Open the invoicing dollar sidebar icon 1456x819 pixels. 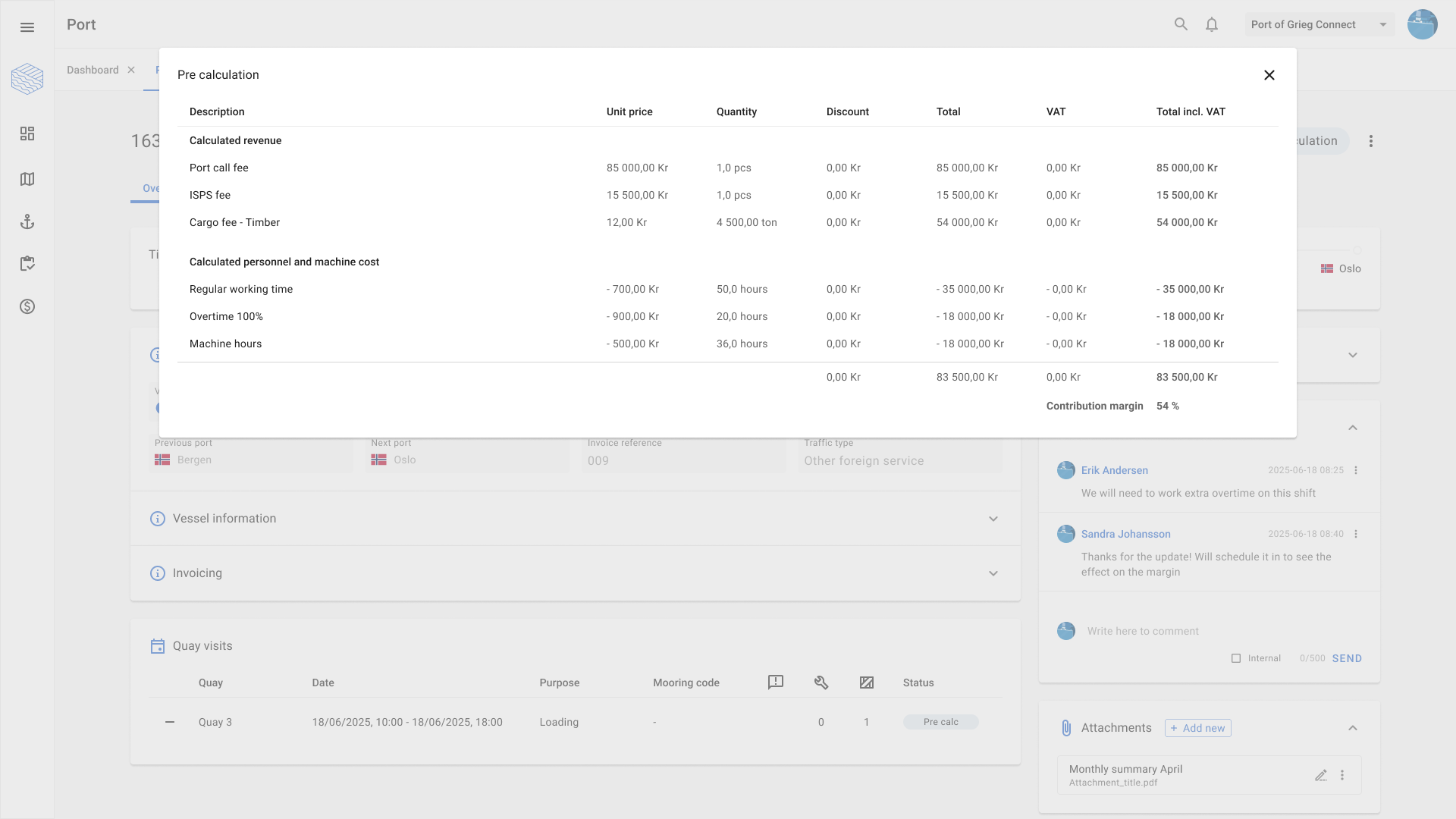click(27, 306)
